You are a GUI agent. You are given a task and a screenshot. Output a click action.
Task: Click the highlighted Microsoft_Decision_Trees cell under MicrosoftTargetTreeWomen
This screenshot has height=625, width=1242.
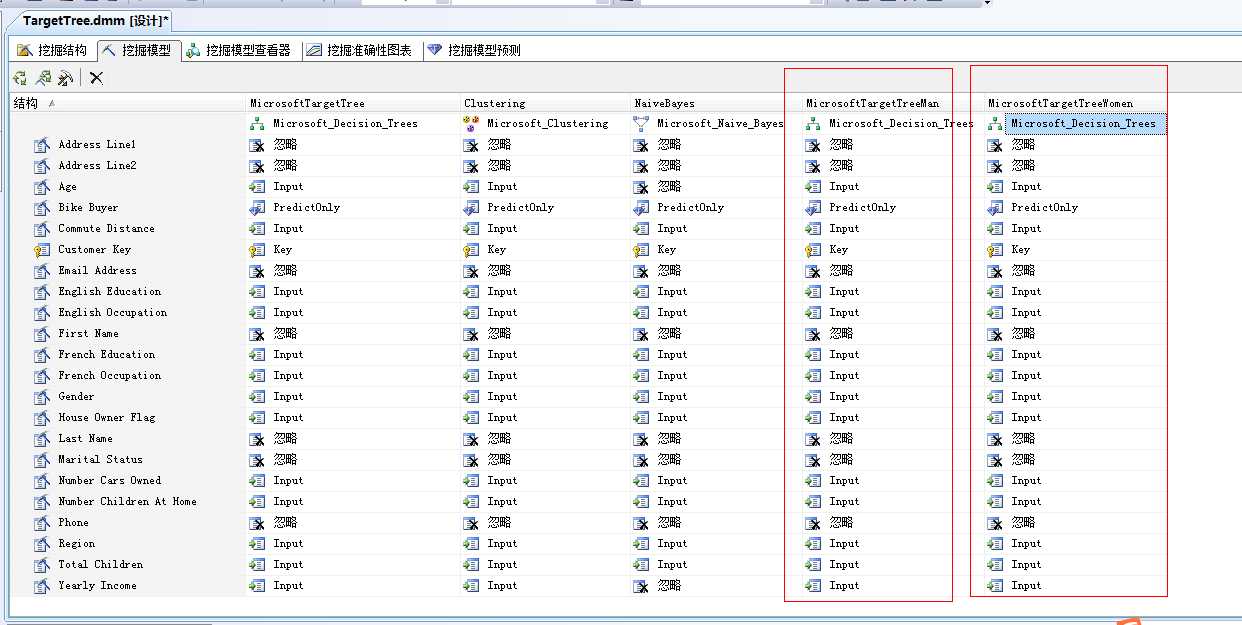1085,124
